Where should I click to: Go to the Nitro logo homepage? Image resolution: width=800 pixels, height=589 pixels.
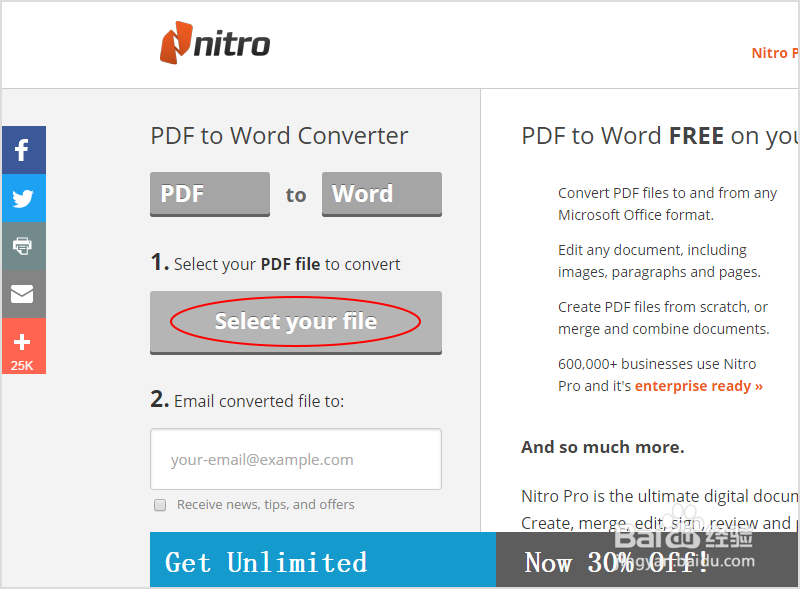215,43
